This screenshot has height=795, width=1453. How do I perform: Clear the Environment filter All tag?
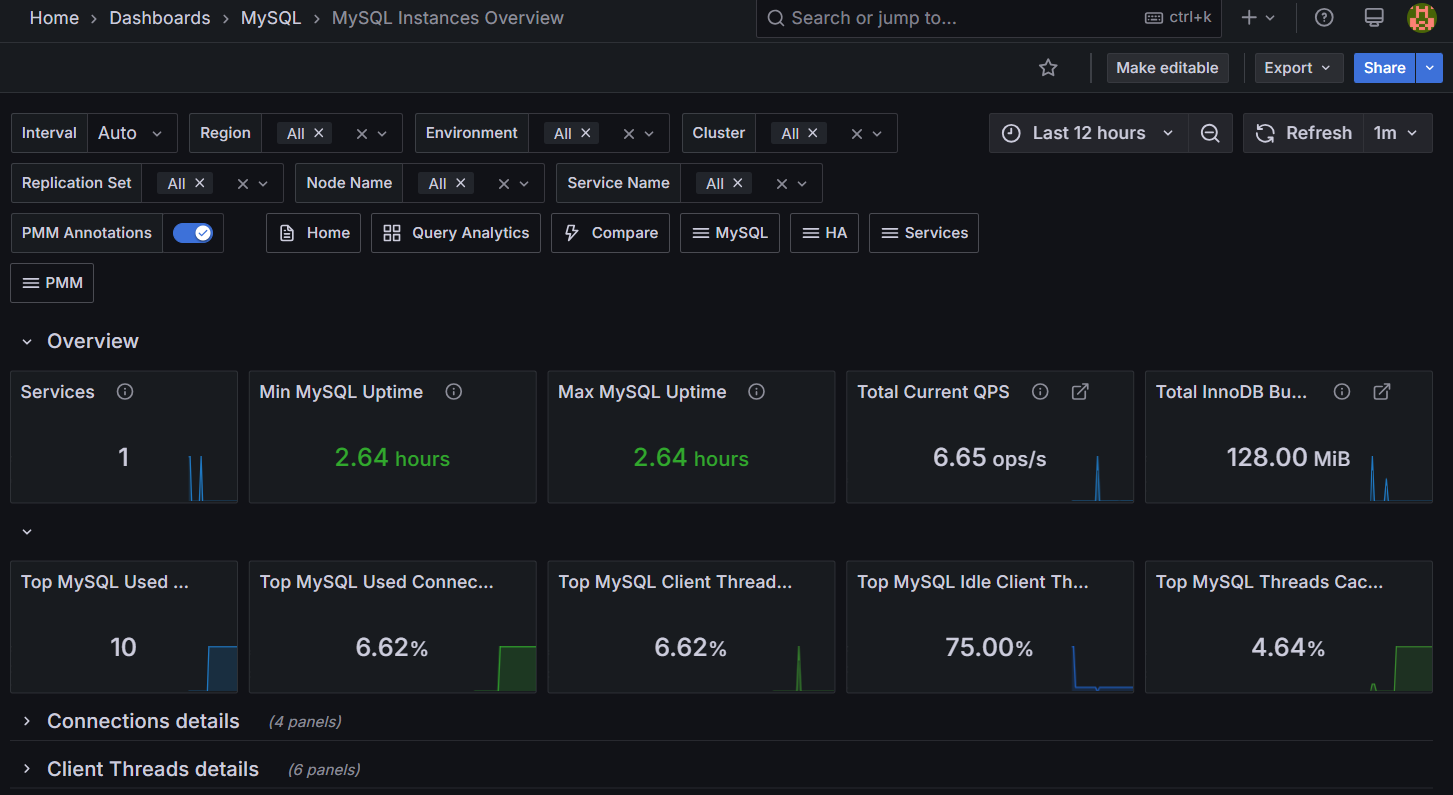586,133
